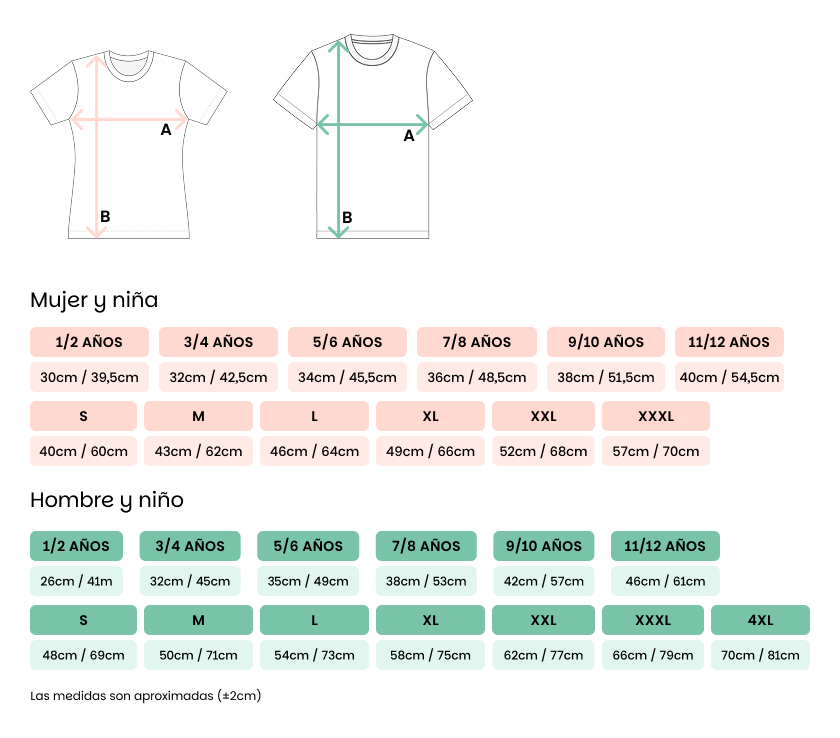Click the 26cm / 41m measurement cell
This screenshot has height=738, width=840.
76,581
